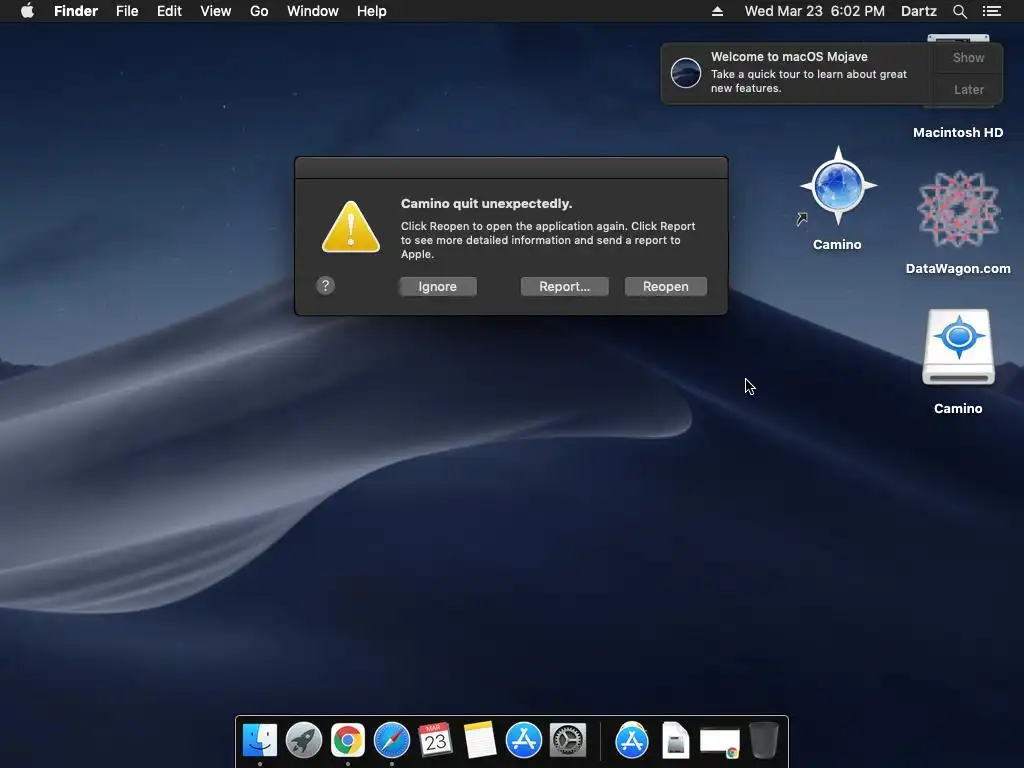1024x768 pixels.
Task: Open the Help menu
Action: 372,11
